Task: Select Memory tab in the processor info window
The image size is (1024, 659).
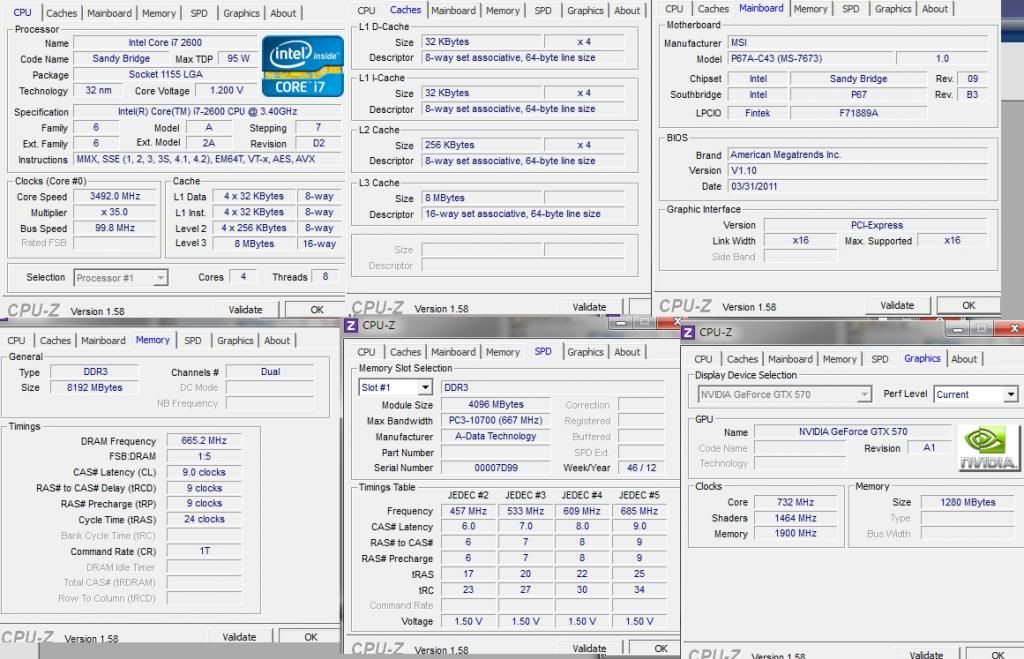Action: [x=159, y=13]
